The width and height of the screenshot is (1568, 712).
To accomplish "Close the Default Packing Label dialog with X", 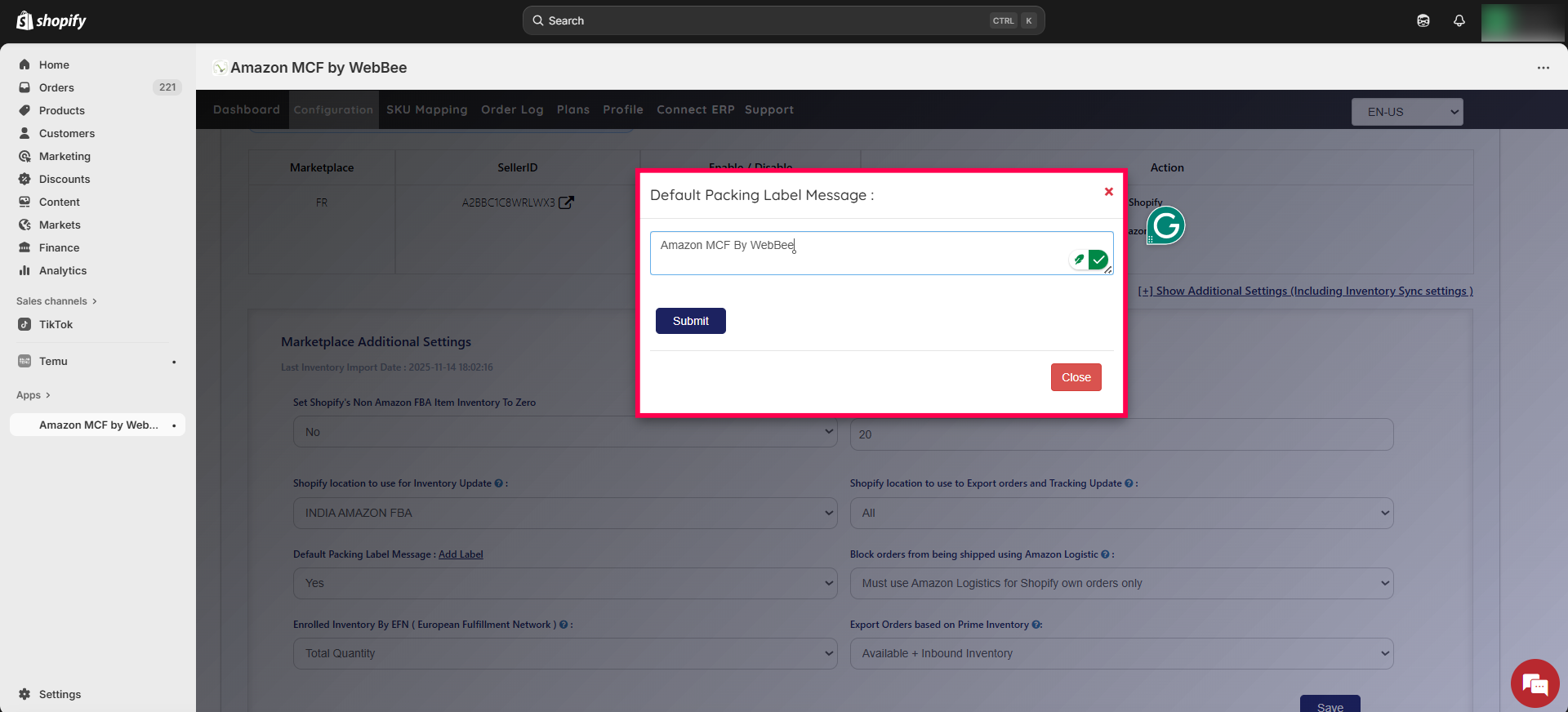I will pos(1108,192).
